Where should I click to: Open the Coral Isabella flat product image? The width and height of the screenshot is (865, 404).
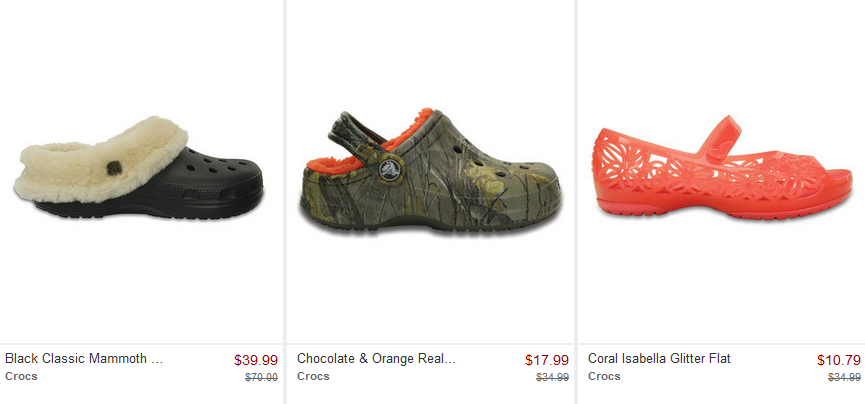tap(722, 167)
